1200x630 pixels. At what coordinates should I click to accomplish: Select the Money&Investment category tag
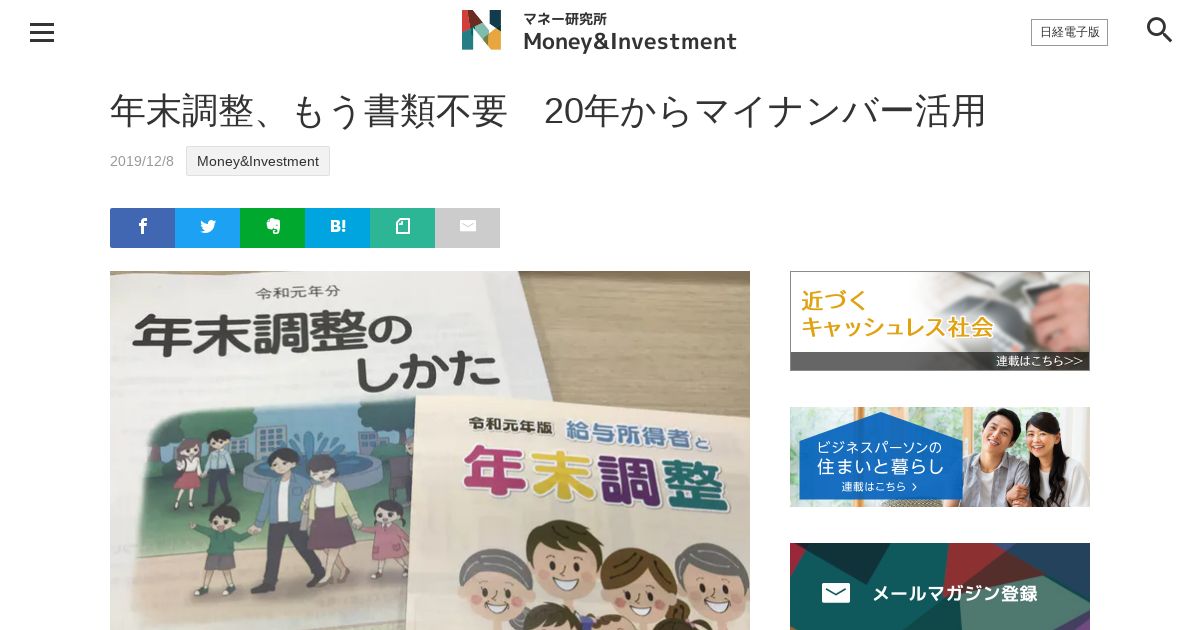point(258,161)
